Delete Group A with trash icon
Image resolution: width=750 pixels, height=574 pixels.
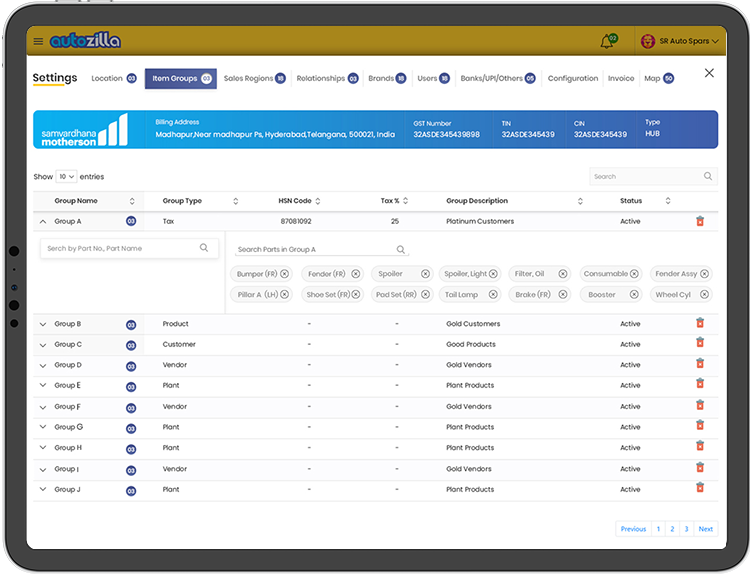(x=700, y=221)
